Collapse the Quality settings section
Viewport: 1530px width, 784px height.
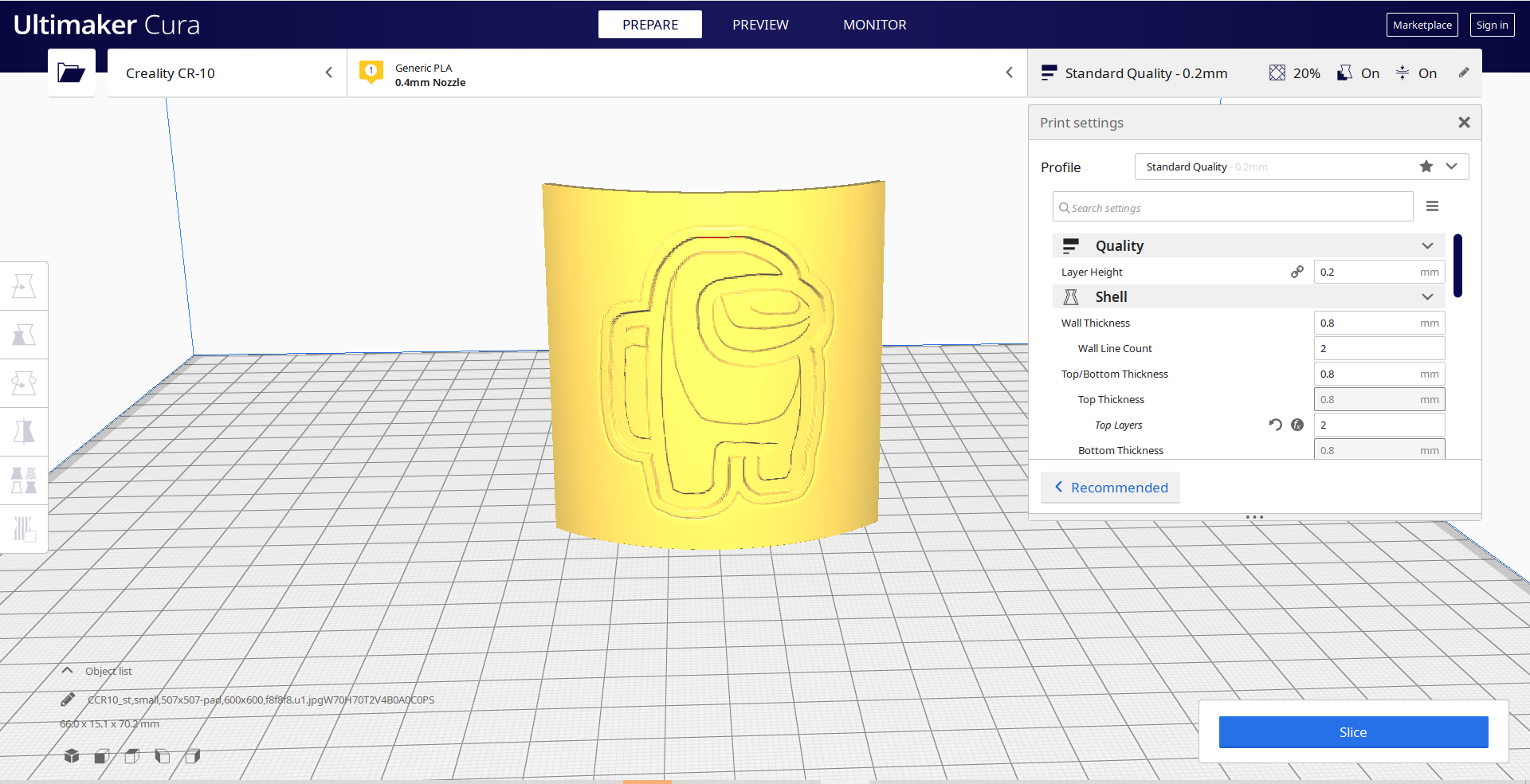pyautogui.click(x=1427, y=246)
